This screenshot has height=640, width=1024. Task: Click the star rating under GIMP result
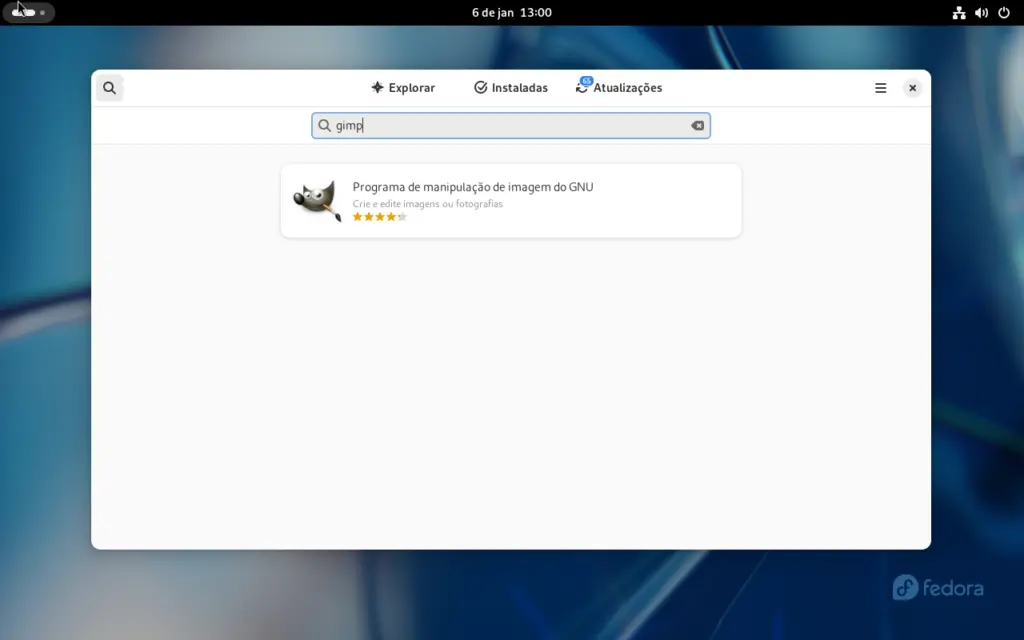379,216
